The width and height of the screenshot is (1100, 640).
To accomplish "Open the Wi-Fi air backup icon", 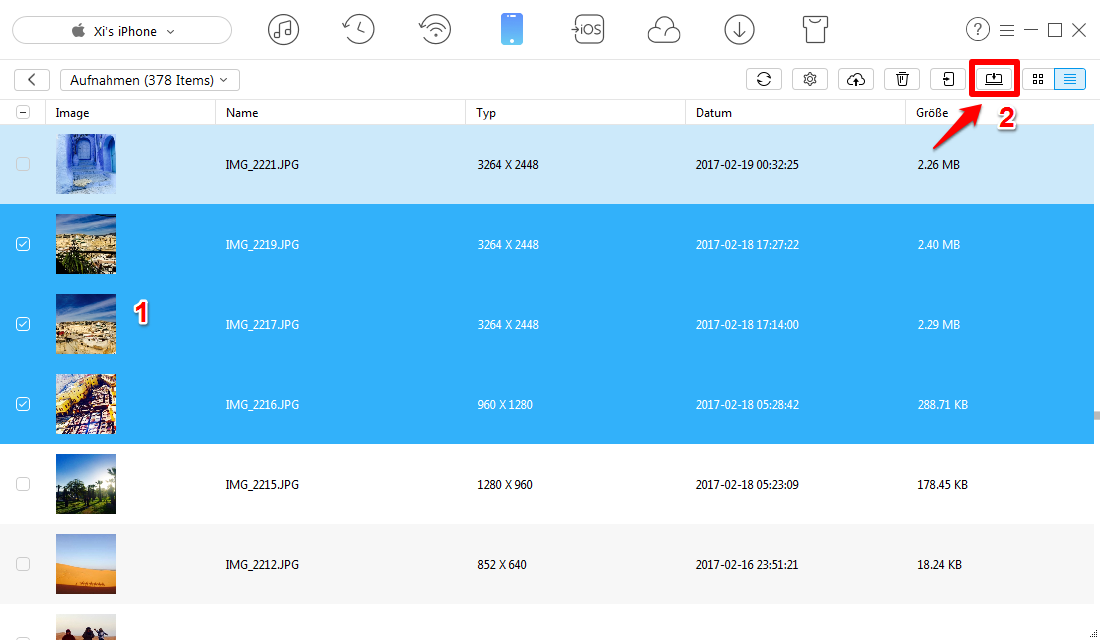I will pos(435,30).
